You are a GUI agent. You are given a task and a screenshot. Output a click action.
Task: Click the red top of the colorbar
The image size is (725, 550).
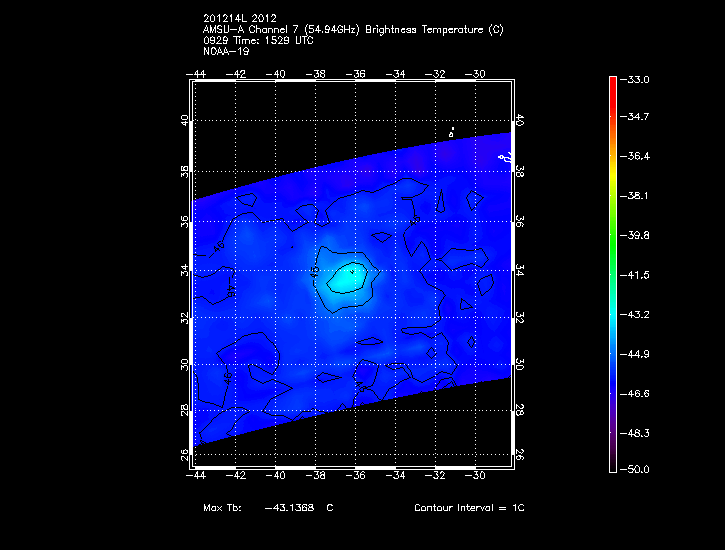coord(612,84)
